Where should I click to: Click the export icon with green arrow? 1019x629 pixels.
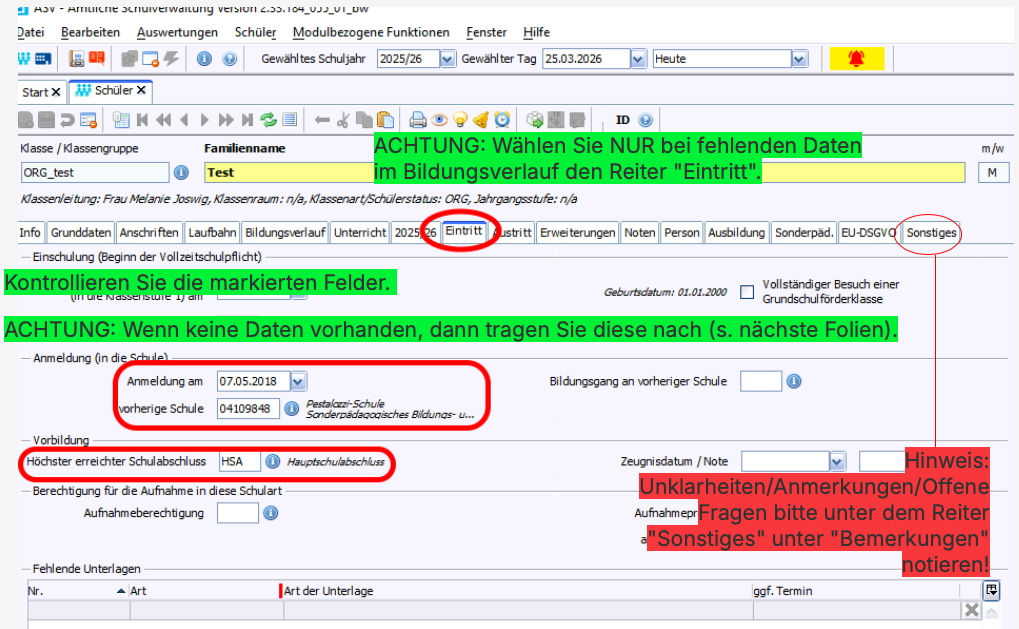tap(535, 120)
